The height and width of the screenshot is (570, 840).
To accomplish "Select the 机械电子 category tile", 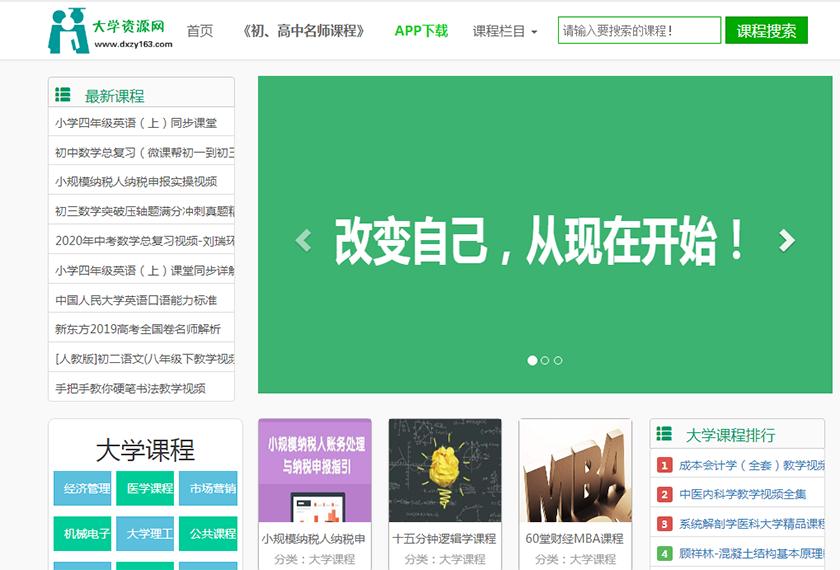I will (82, 534).
